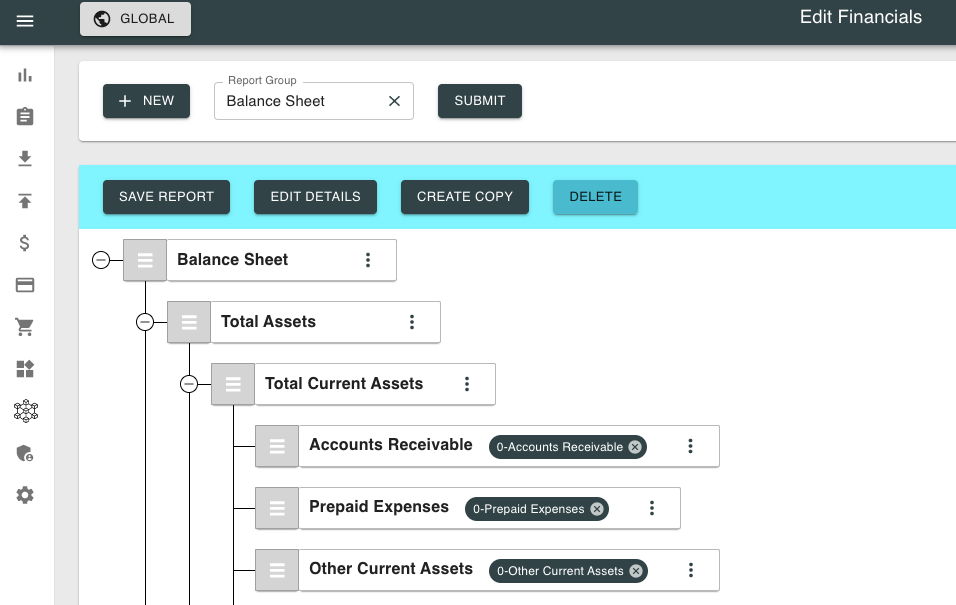This screenshot has width=956, height=605.
Task: Open the dollar sign financials section
Action: pos(25,242)
